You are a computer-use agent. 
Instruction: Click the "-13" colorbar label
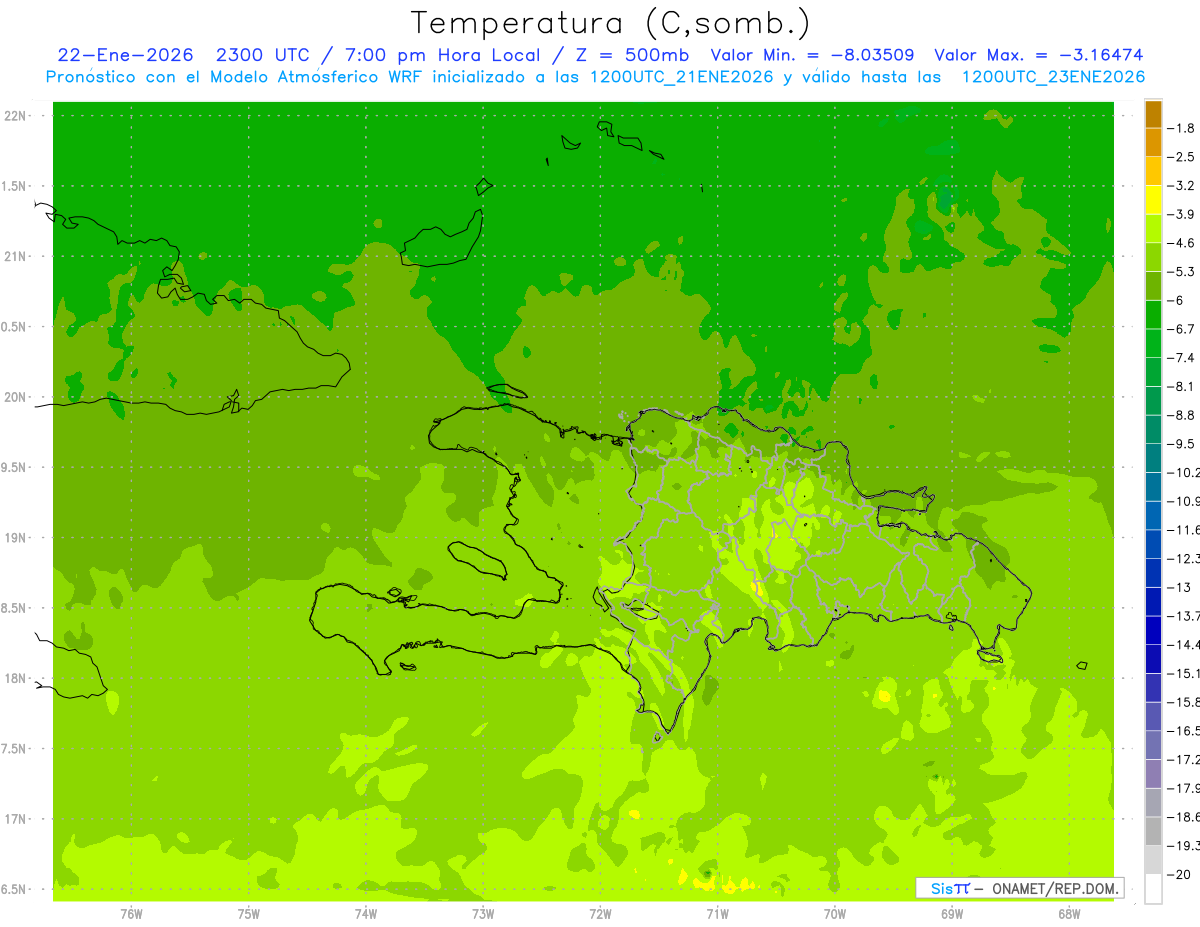point(1179,587)
